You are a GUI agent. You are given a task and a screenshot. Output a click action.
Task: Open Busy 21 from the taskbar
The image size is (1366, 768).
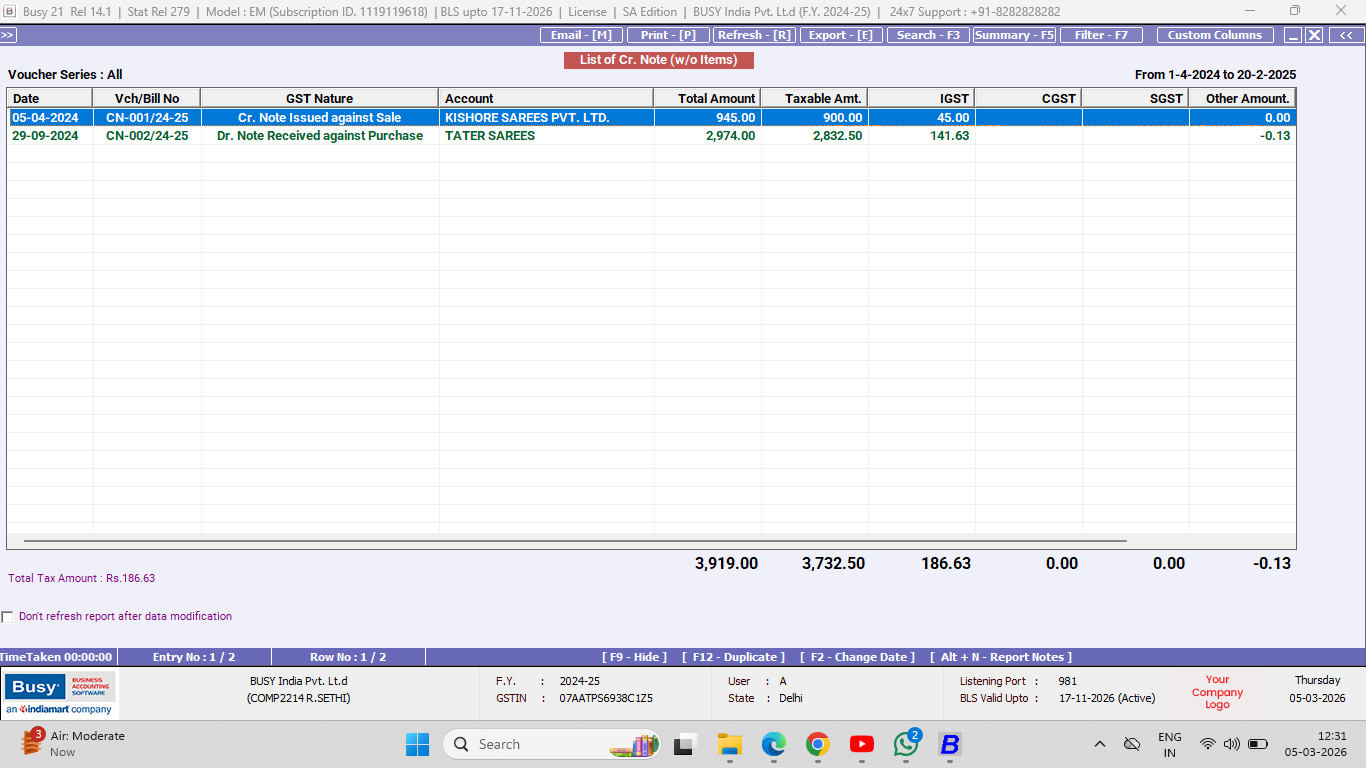click(949, 744)
